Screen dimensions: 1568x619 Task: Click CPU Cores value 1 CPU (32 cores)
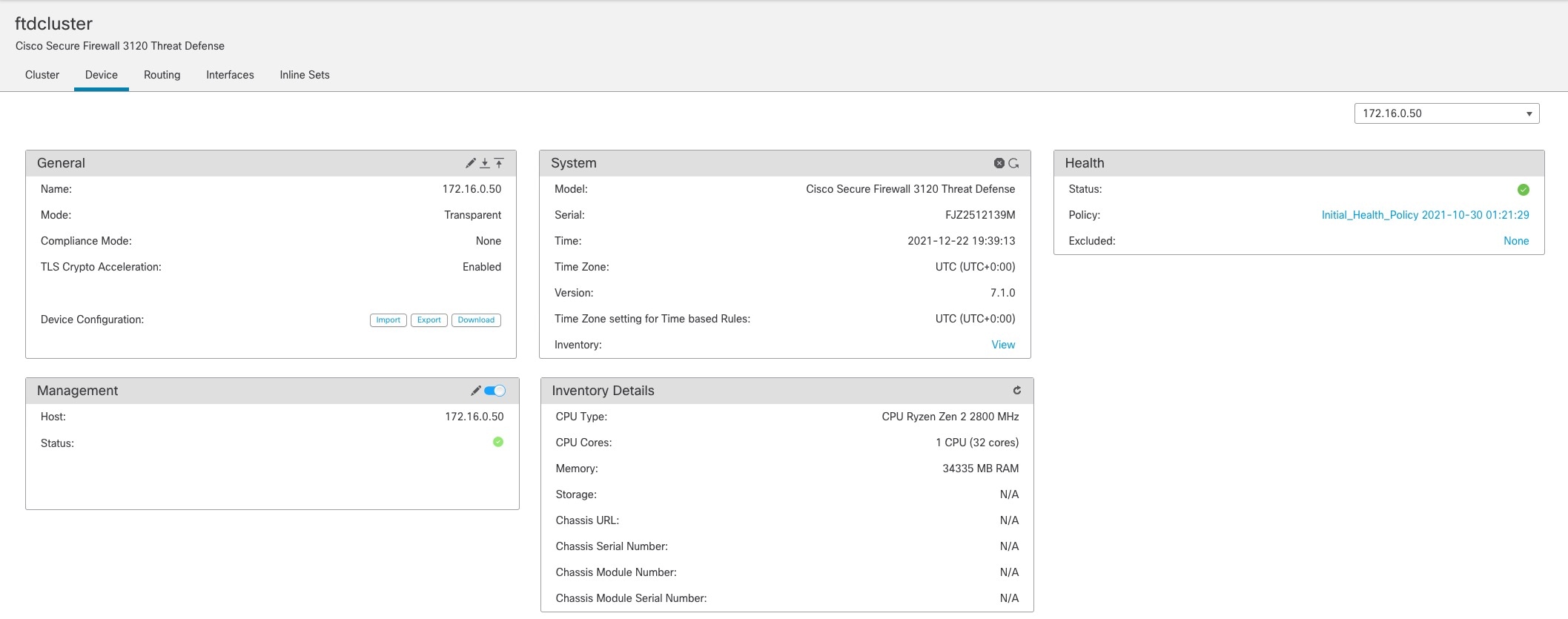977,443
